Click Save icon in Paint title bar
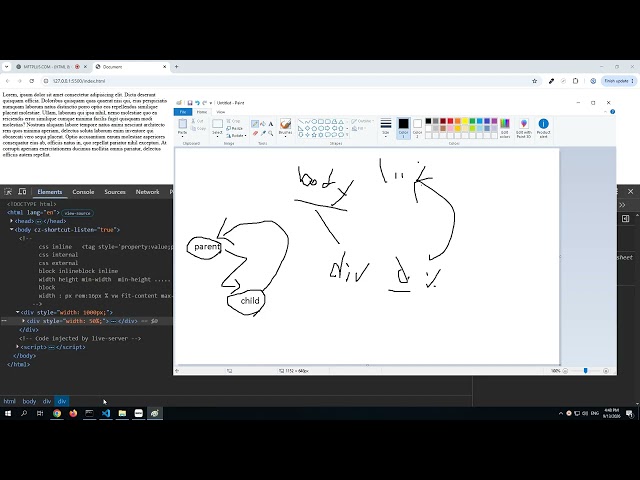The image size is (640, 480). click(x=190, y=103)
